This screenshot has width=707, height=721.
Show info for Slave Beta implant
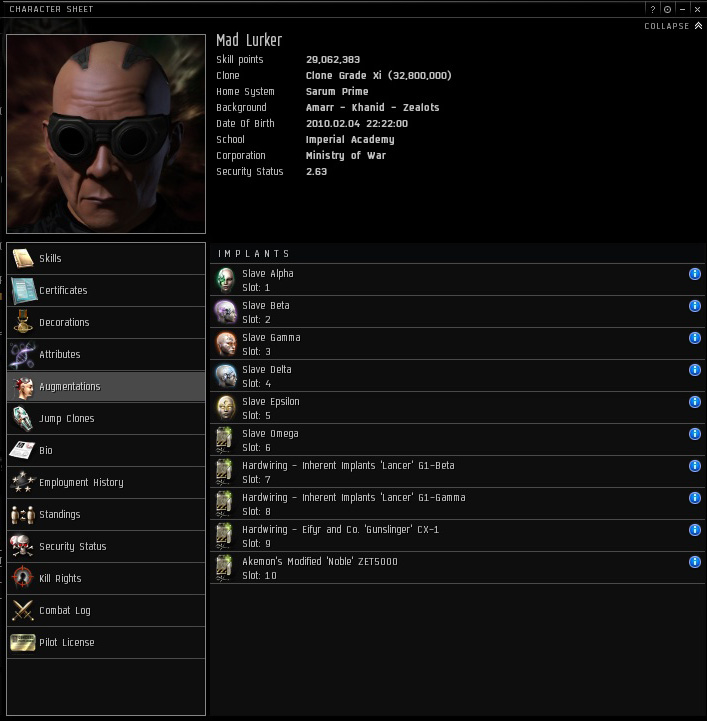[695, 306]
